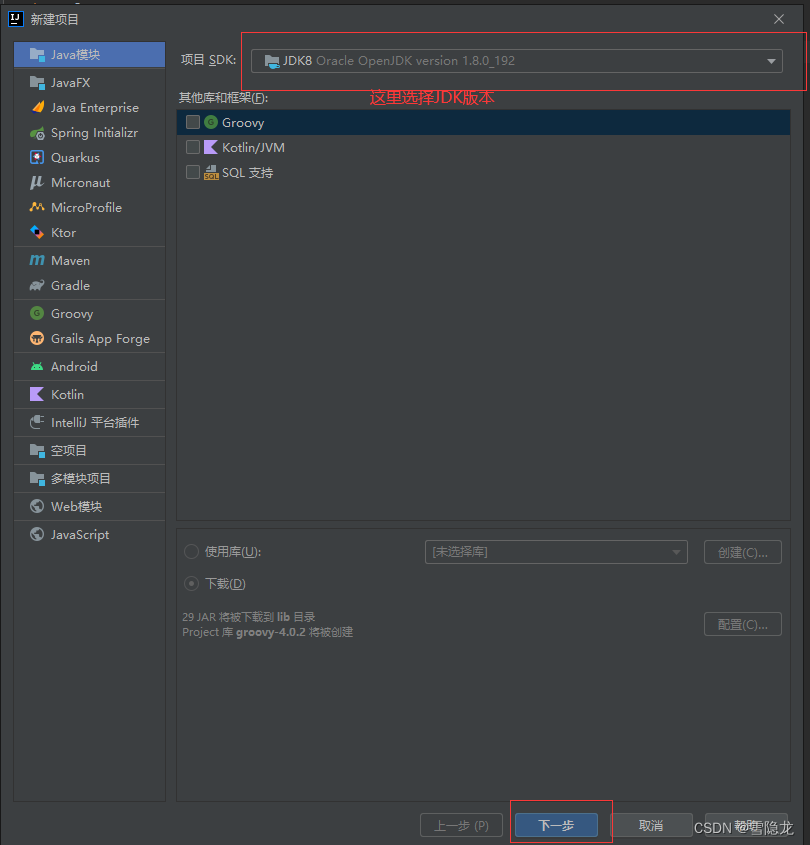Click the IntelliJ 平台插件 label
Viewport: 810px width, 845px height.
[x=95, y=422]
